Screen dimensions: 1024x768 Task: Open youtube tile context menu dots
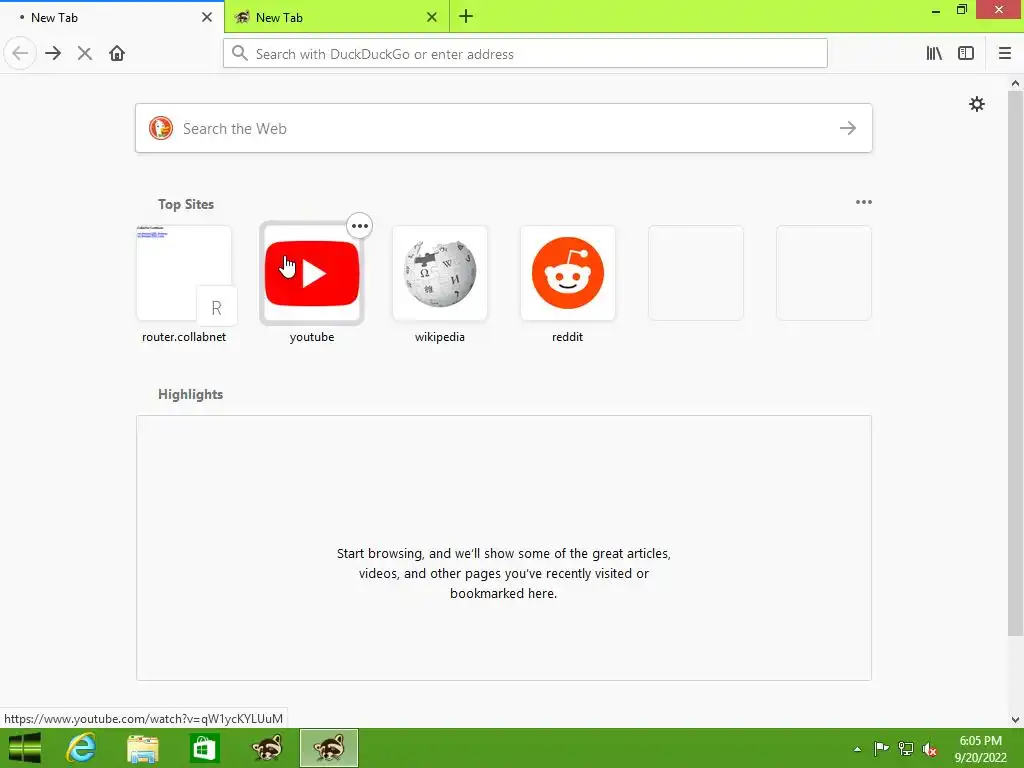(x=360, y=226)
